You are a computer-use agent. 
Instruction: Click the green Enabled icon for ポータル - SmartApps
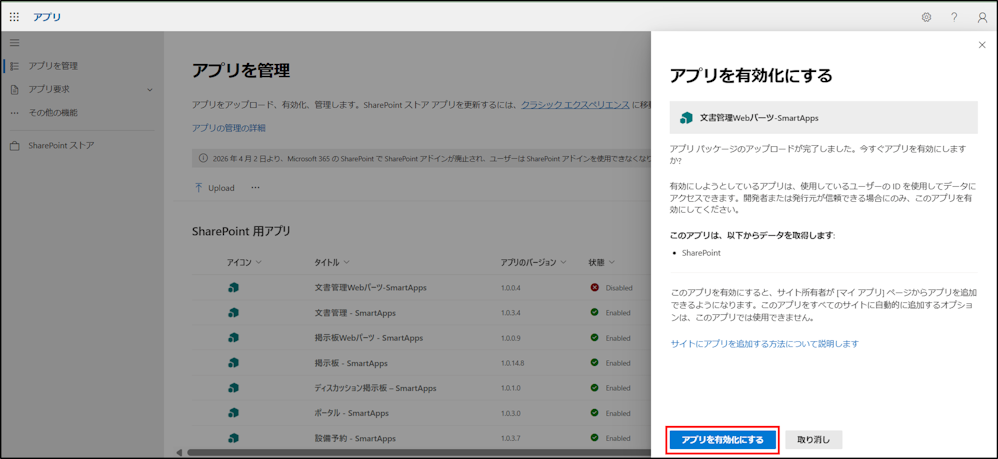[x=594, y=413]
